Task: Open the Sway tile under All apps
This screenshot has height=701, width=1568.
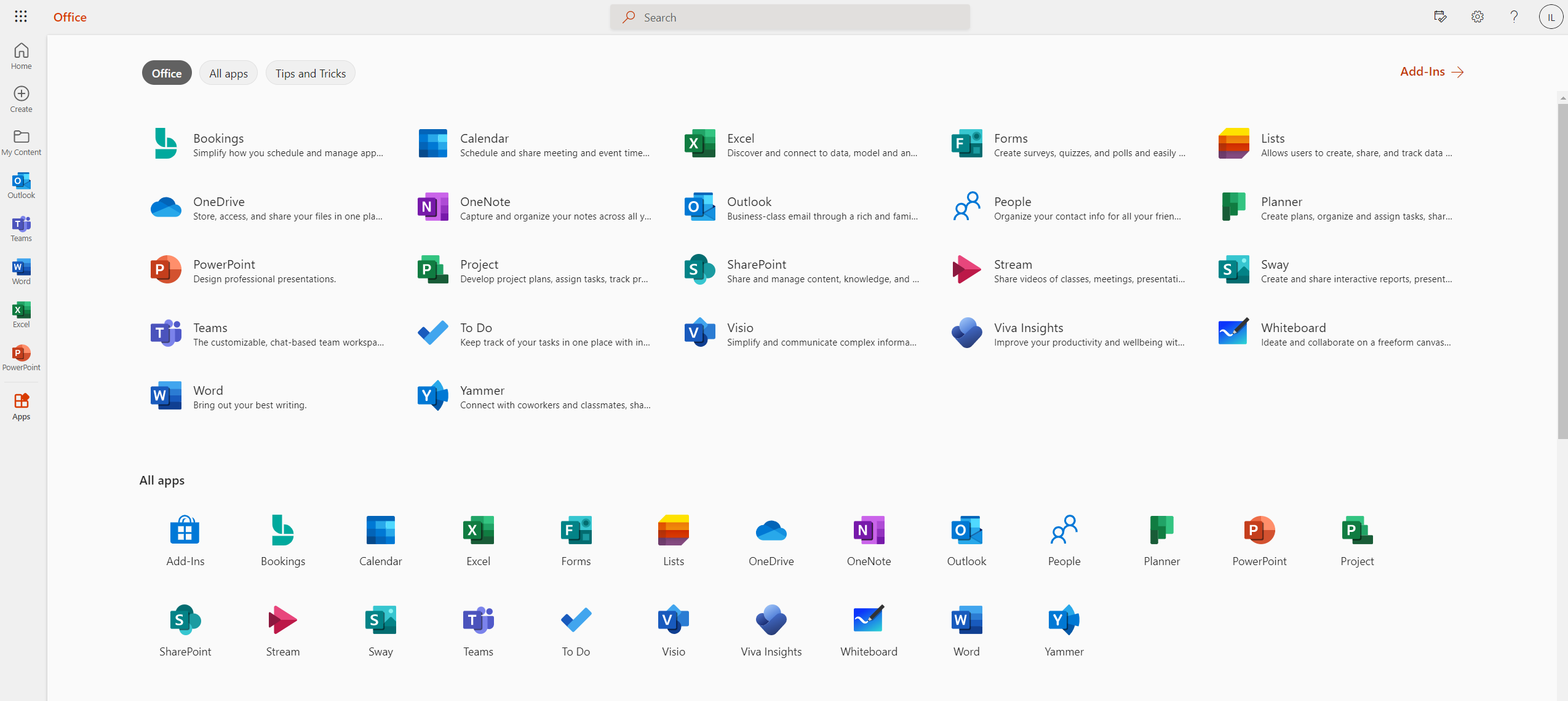Action: [381, 631]
